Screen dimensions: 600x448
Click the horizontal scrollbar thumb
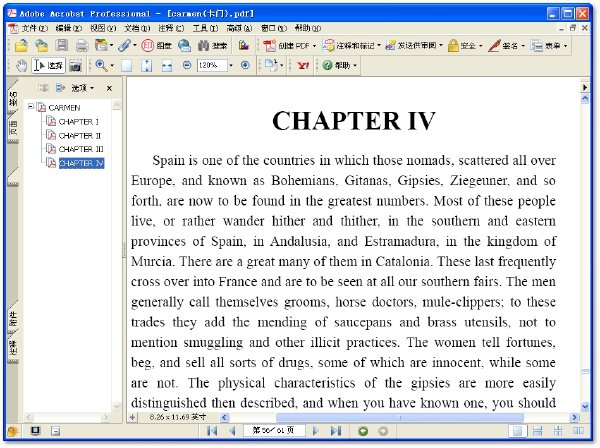(x=399, y=417)
